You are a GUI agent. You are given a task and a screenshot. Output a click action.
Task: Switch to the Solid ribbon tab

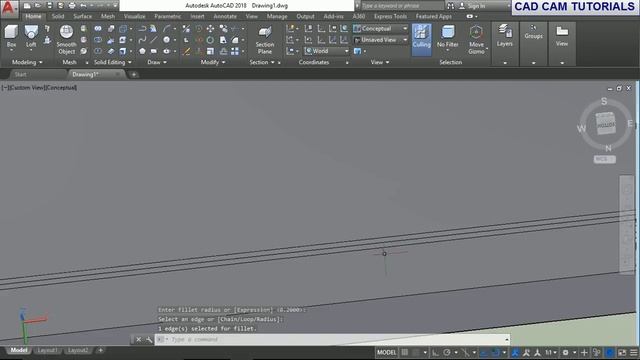coord(58,16)
